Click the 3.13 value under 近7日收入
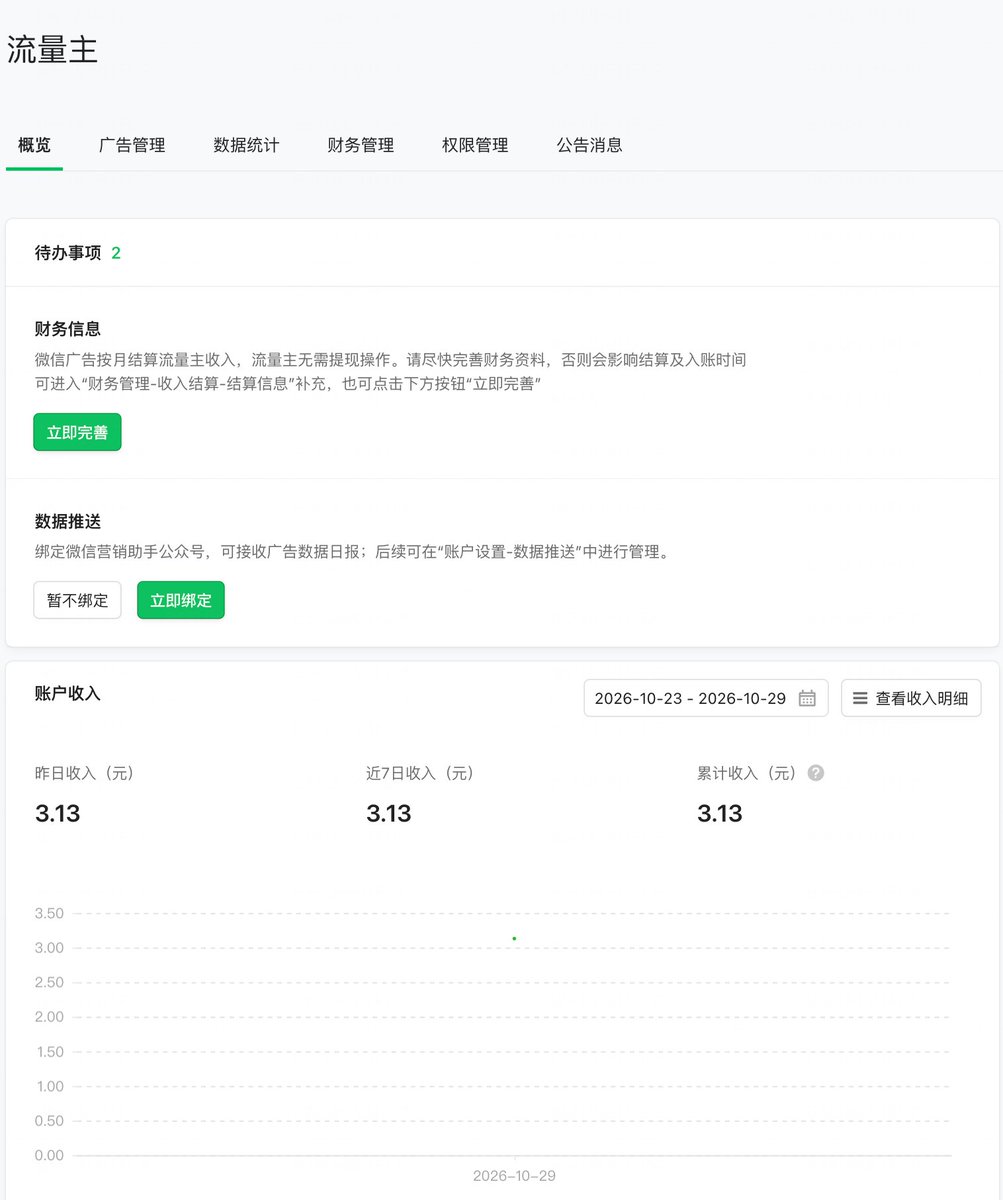This screenshot has height=1200, width=1003. pos(389,814)
